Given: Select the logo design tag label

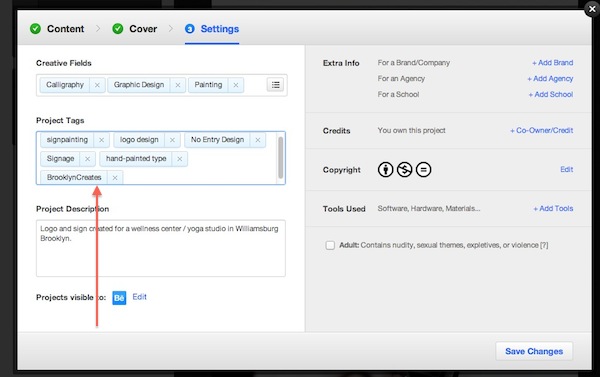Looking at the screenshot, I should pos(139,140).
